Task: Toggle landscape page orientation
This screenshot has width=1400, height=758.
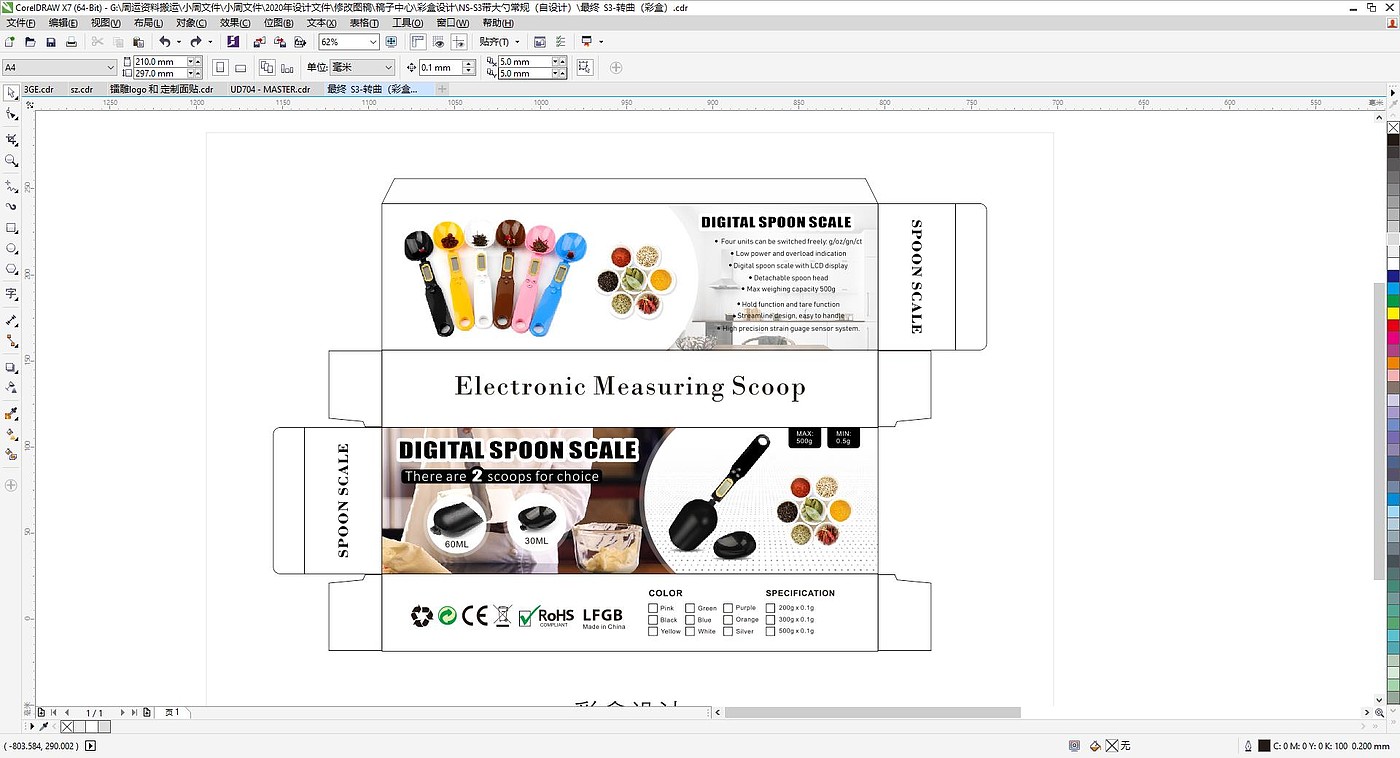Action: [240, 68]
